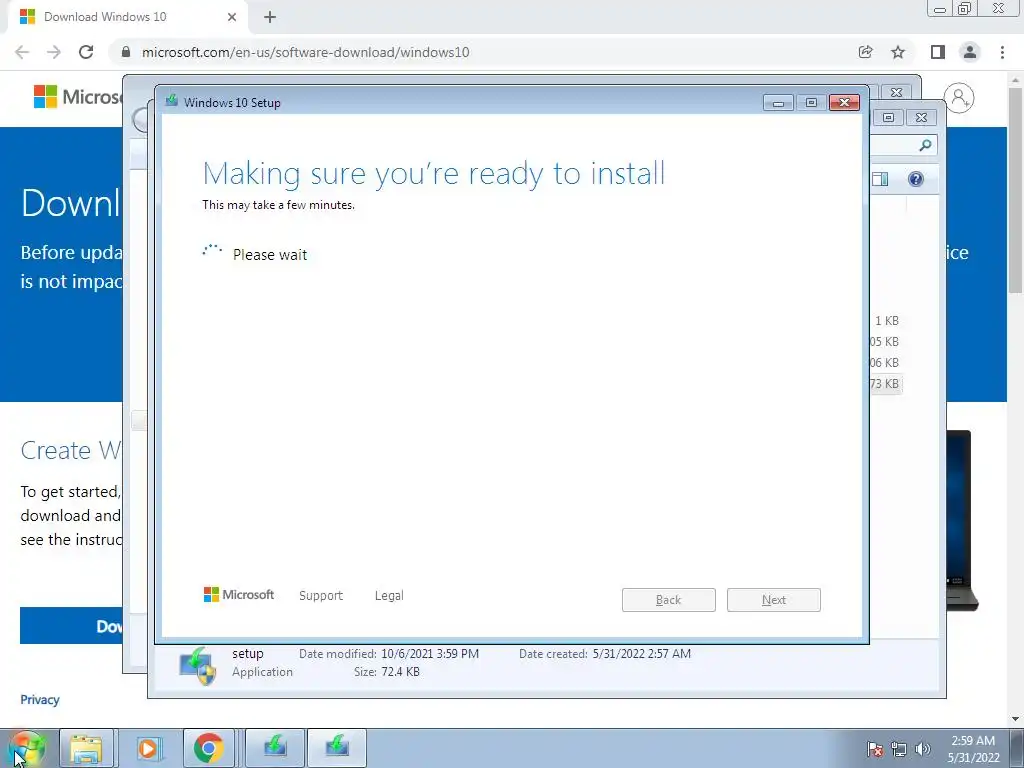Close the Windows 10 Setup window
The width and height of the screenshot is (1024, 768).
click(844, 103)
